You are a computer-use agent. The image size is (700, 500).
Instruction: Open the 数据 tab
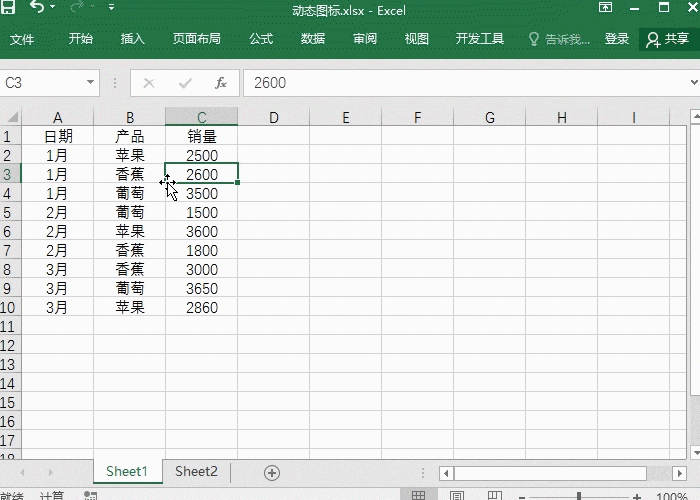312,39
